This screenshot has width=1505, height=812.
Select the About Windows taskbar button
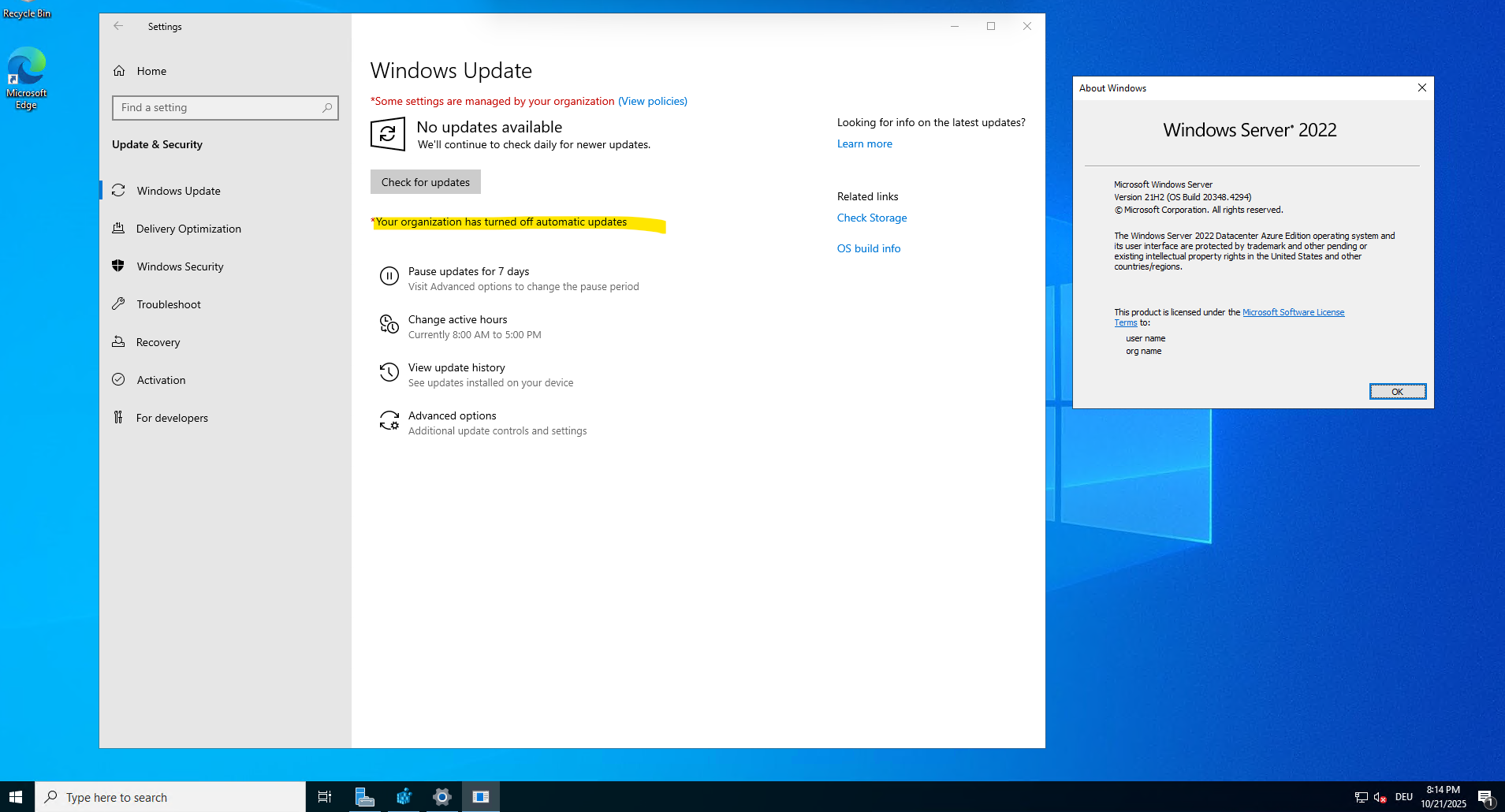481,797
